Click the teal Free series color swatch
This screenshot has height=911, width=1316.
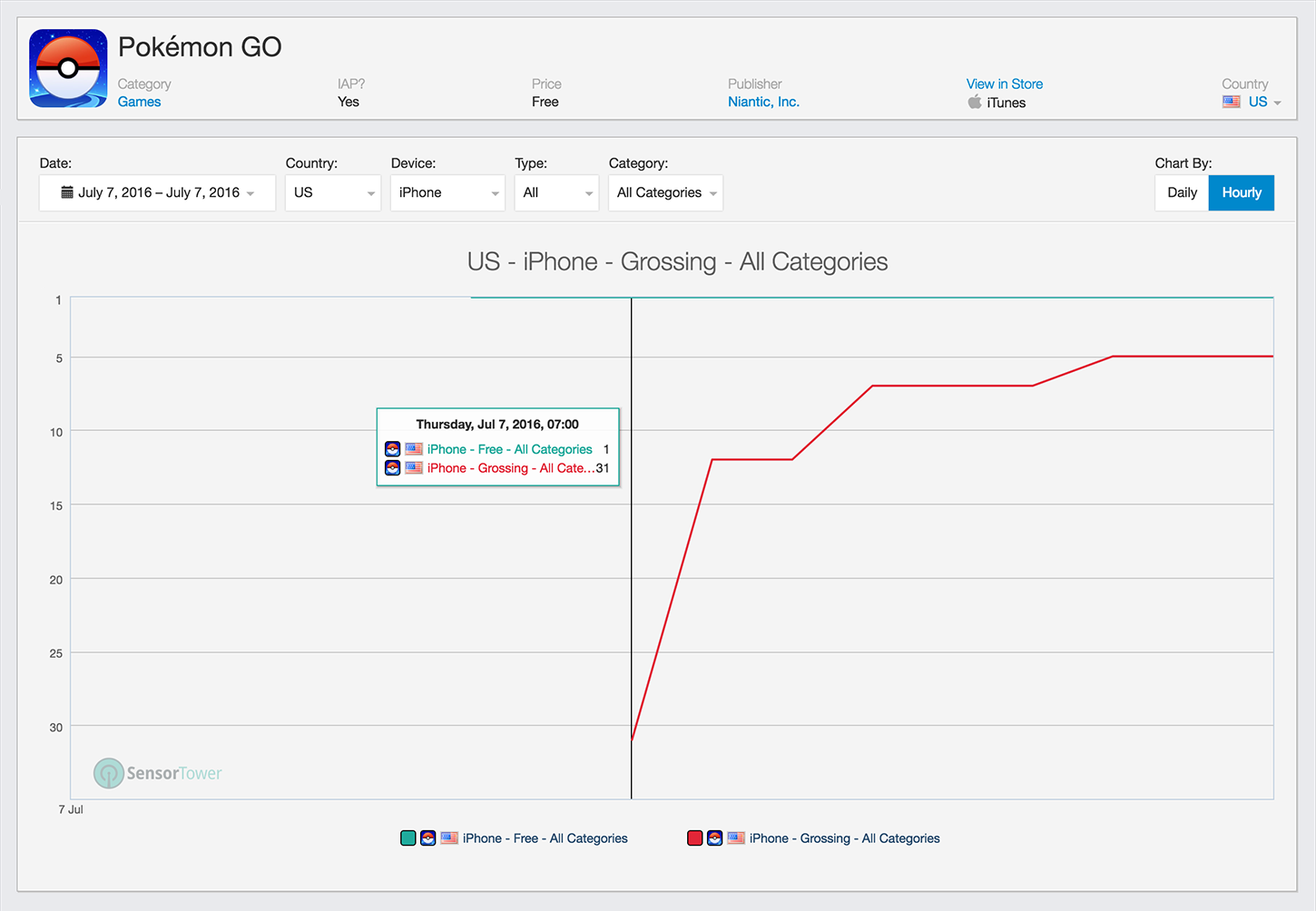click(x=408, y=838)
